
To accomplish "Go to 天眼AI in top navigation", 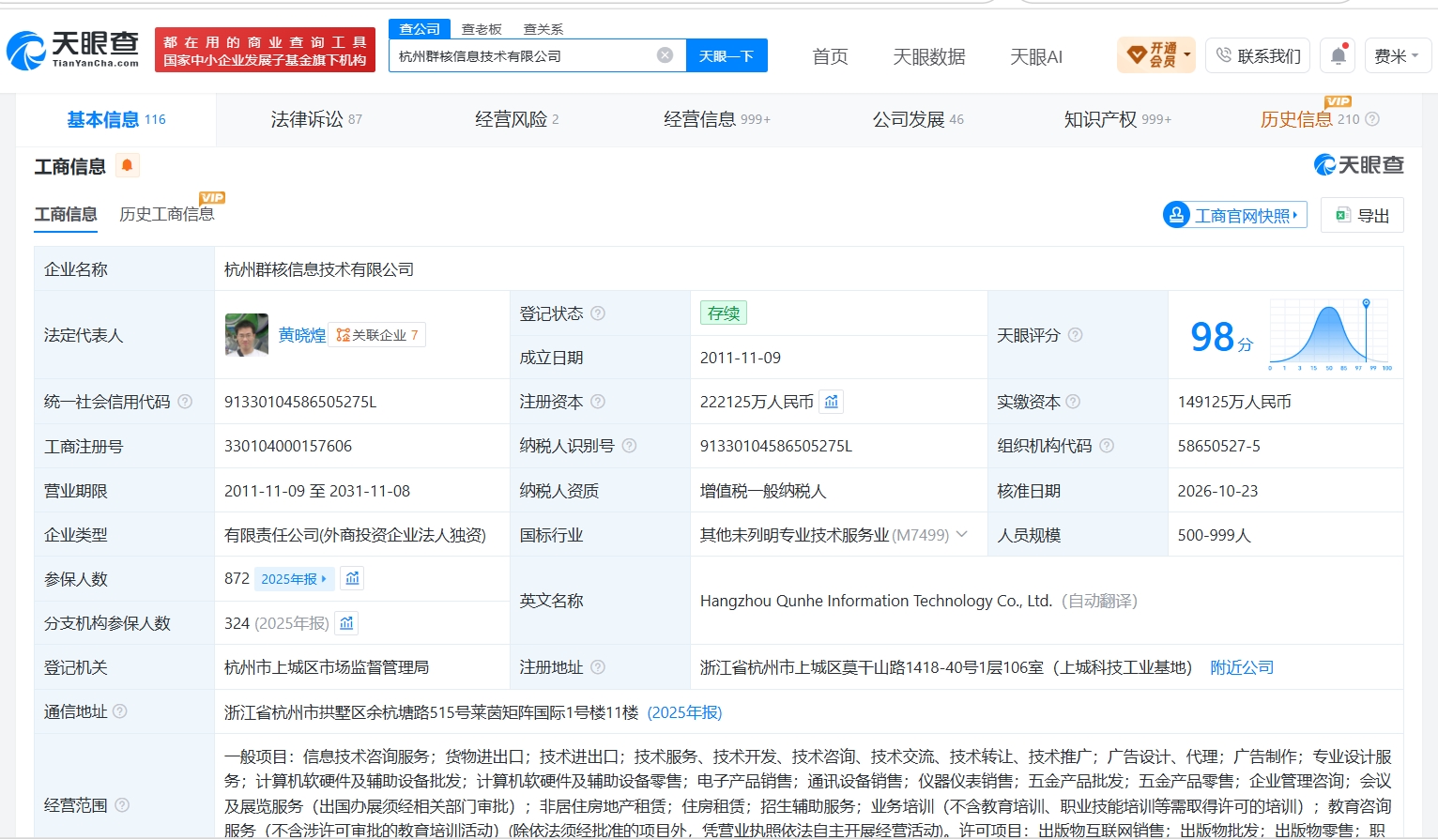I will (1036, 56).
